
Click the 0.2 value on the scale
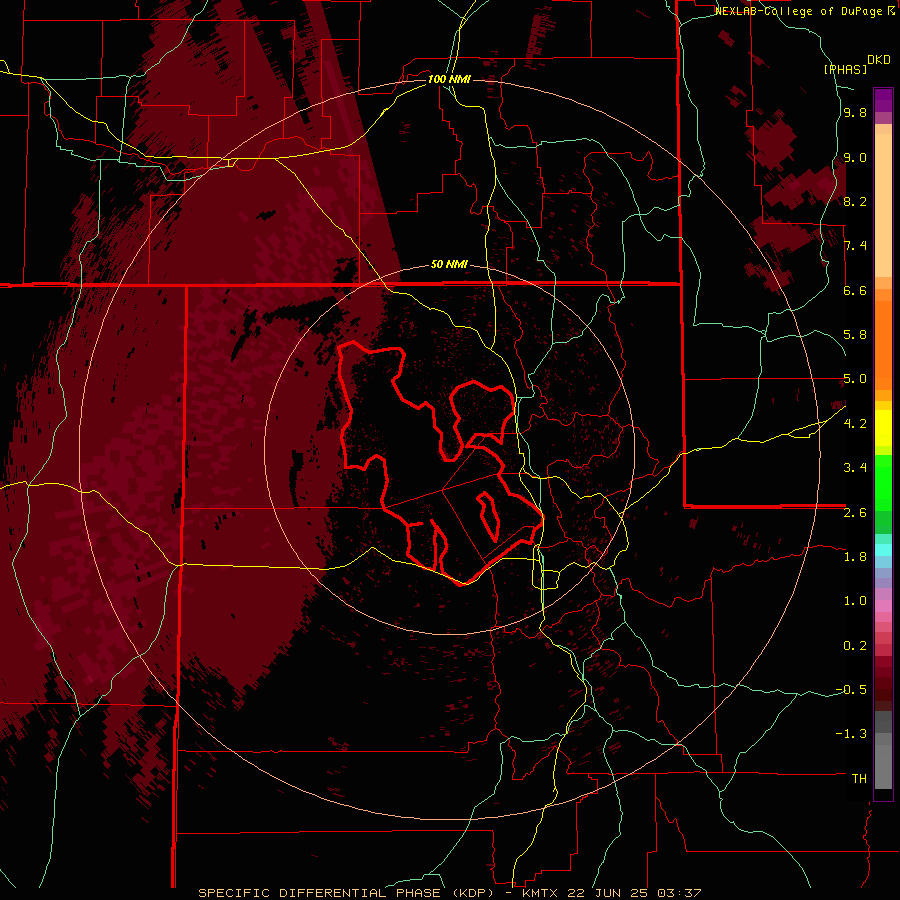[855, 646]
